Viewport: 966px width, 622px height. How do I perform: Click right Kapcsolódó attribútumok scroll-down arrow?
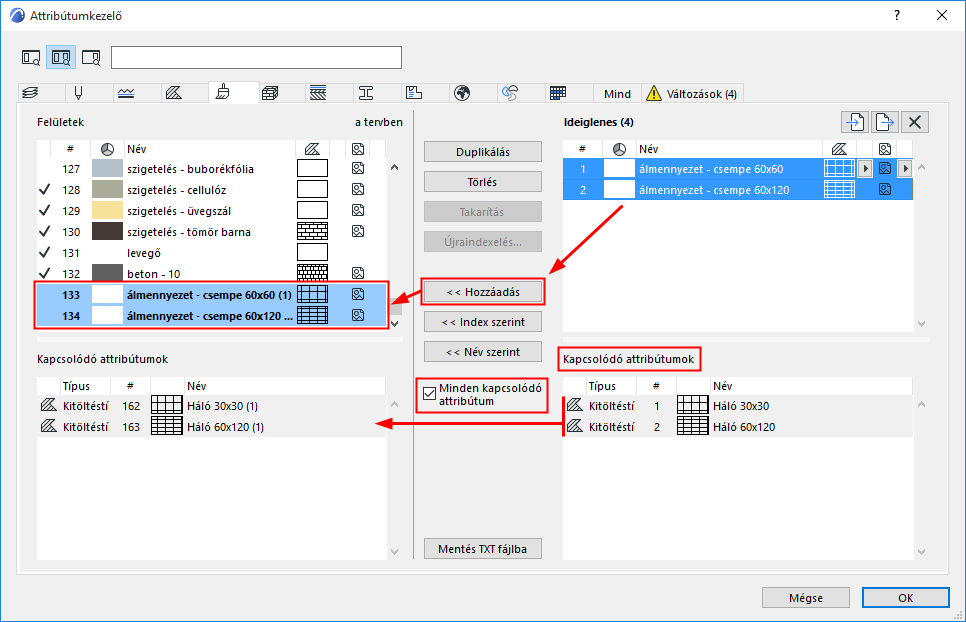coord(922,552)
